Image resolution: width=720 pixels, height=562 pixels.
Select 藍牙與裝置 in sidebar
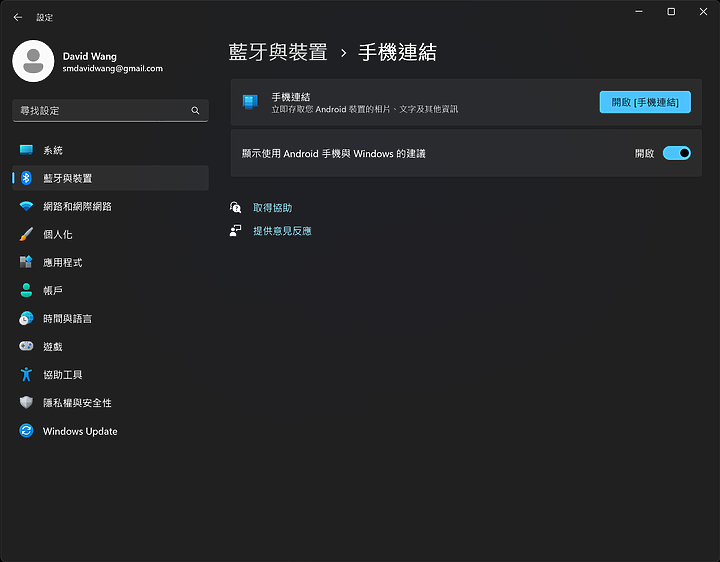[x=110, y=178]
